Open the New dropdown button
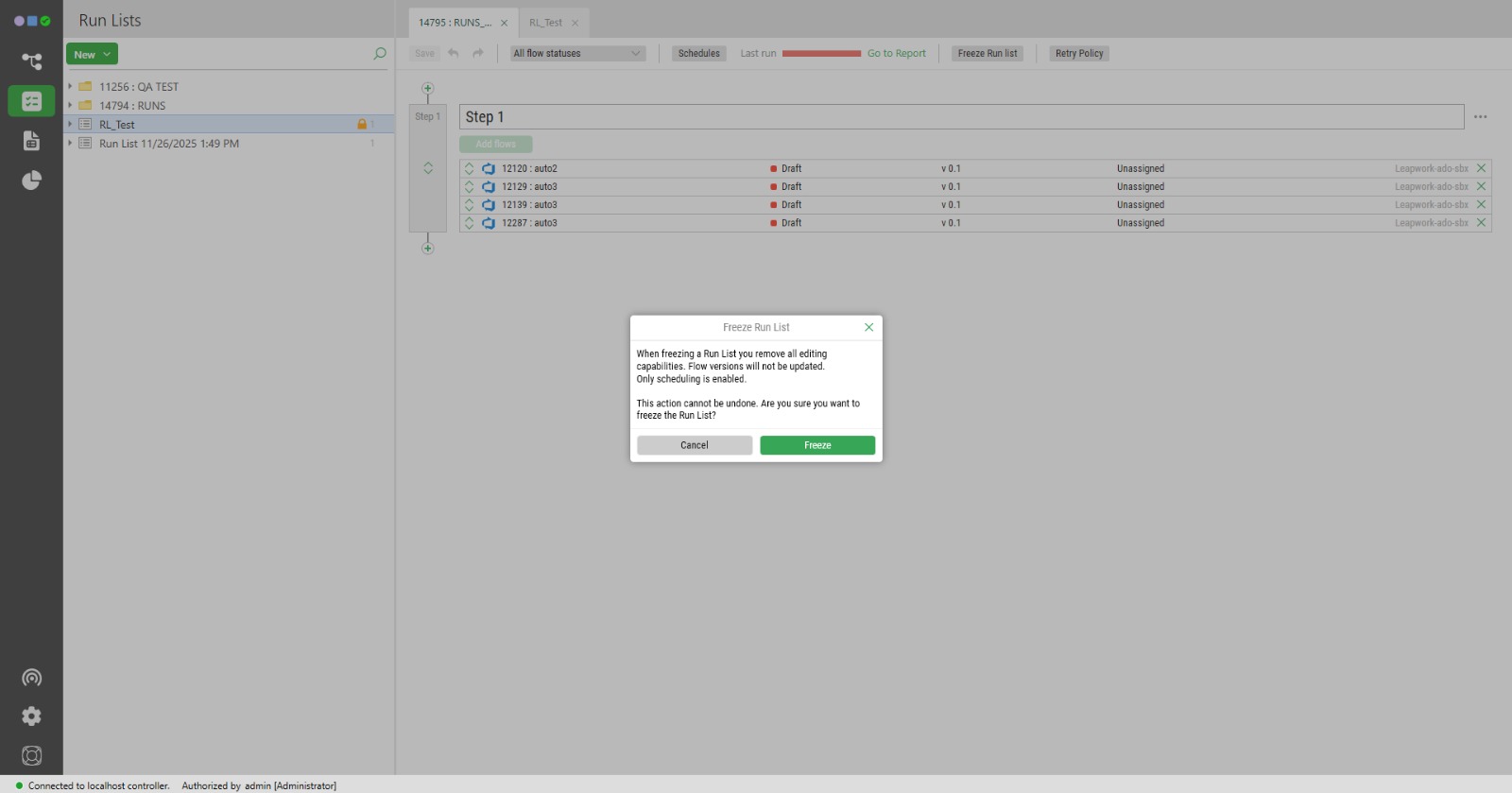This screenshot has width=1512, height=793. [x=92, y=55]
